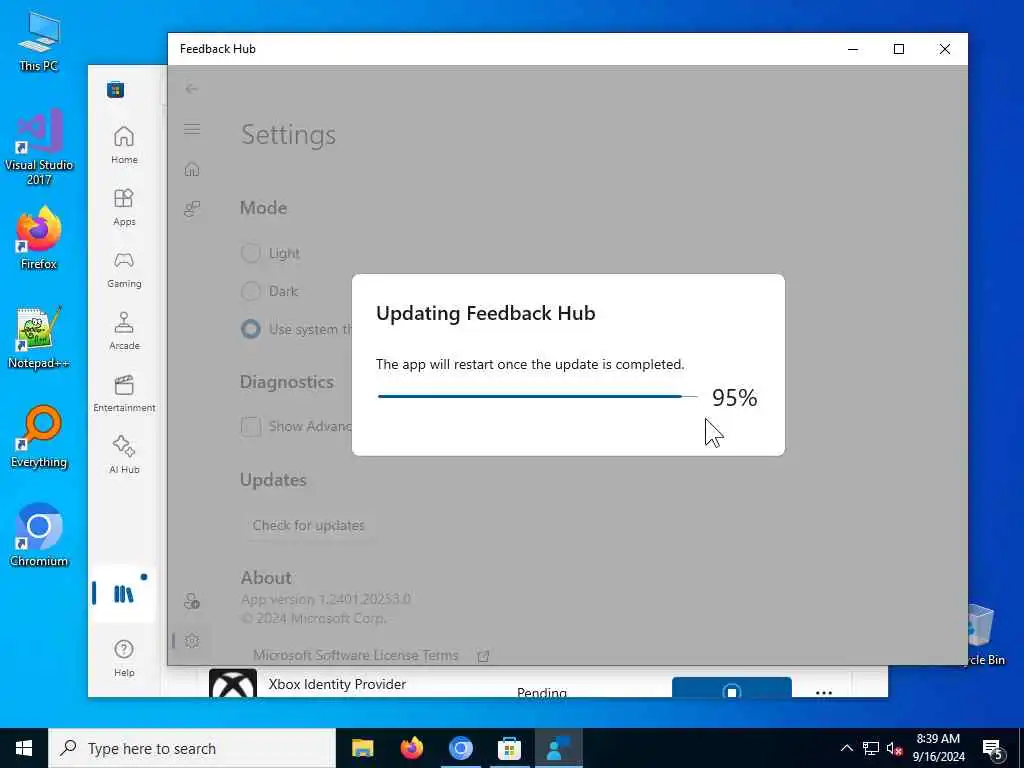Open Visual Studio 2017 desktop shortcut
This screenshot has height=768, width=1024.
pyautogui.click(x=39, y=147)
